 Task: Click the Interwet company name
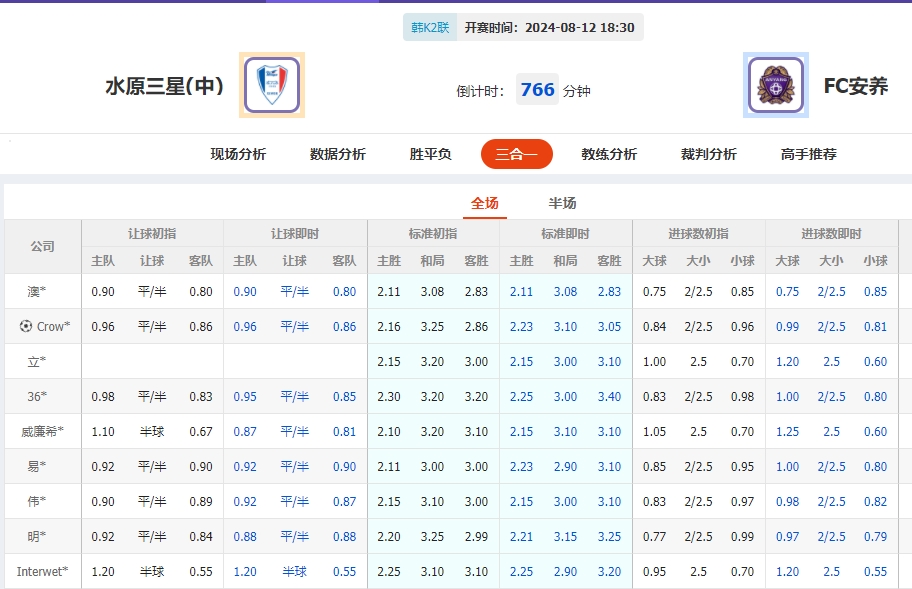(40, 571)
